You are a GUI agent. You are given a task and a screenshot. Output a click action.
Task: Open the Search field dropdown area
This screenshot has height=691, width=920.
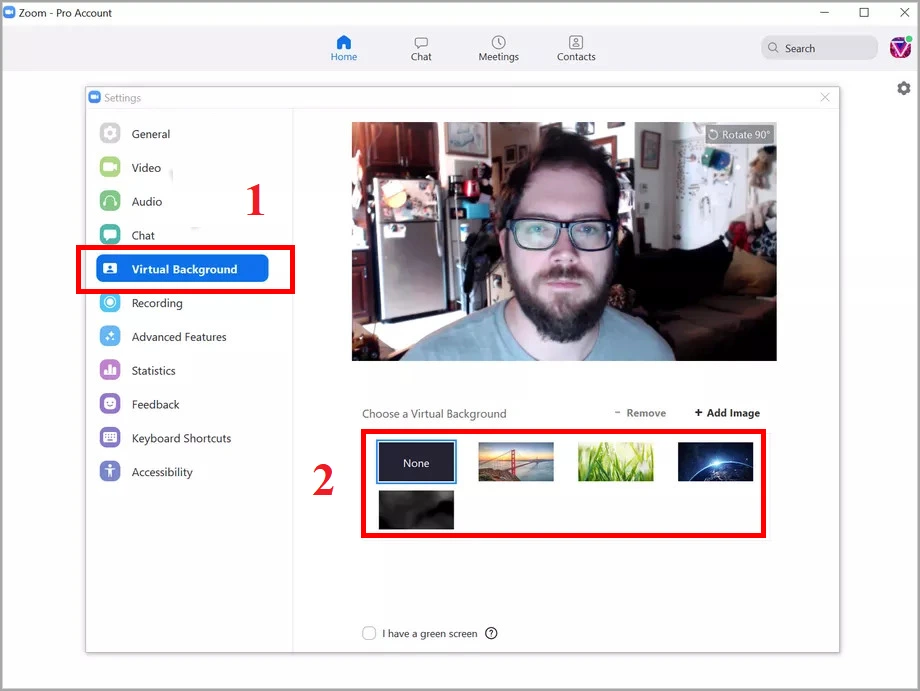click(x=818, y=47)
